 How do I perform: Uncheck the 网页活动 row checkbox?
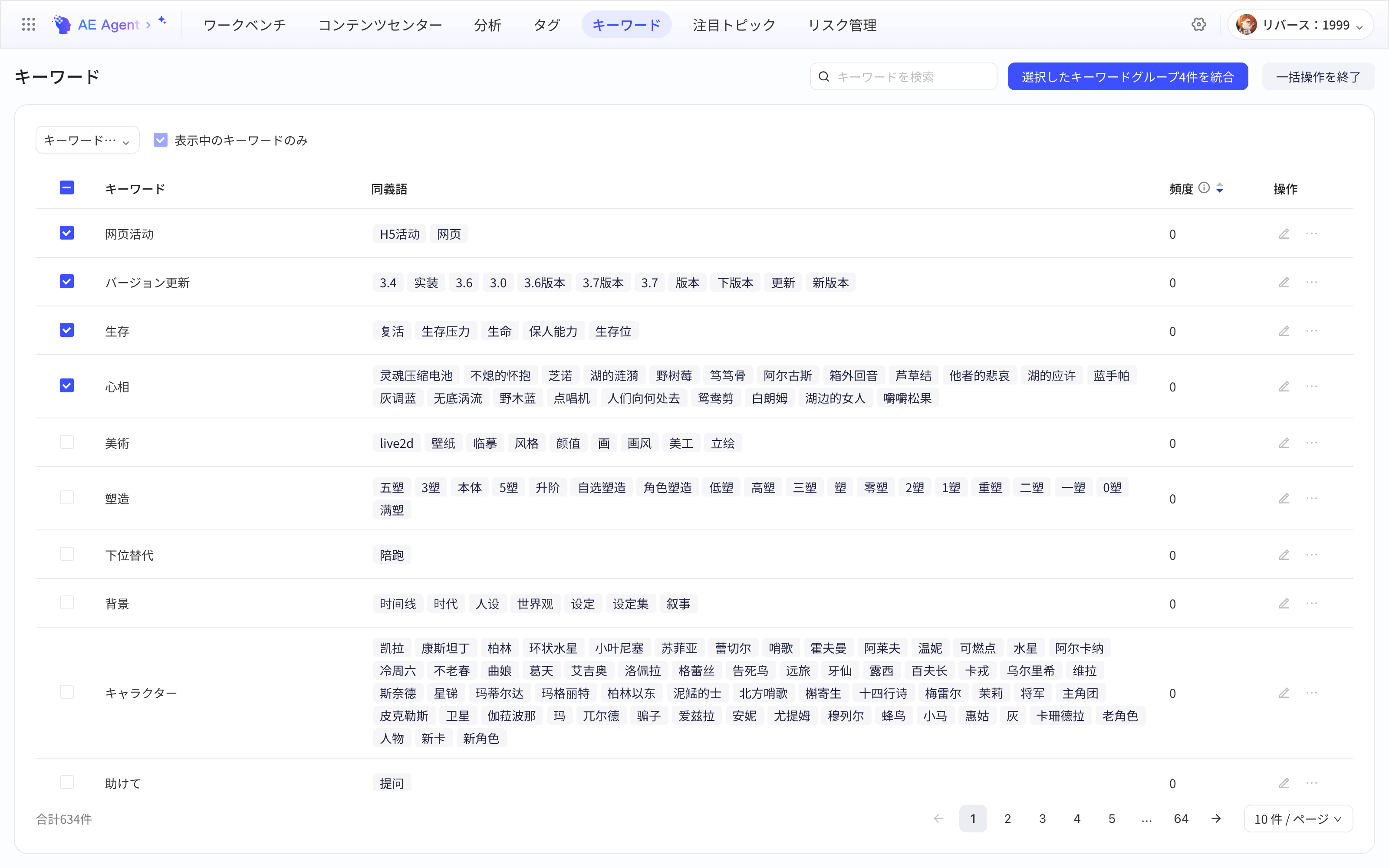coord(66,233)
